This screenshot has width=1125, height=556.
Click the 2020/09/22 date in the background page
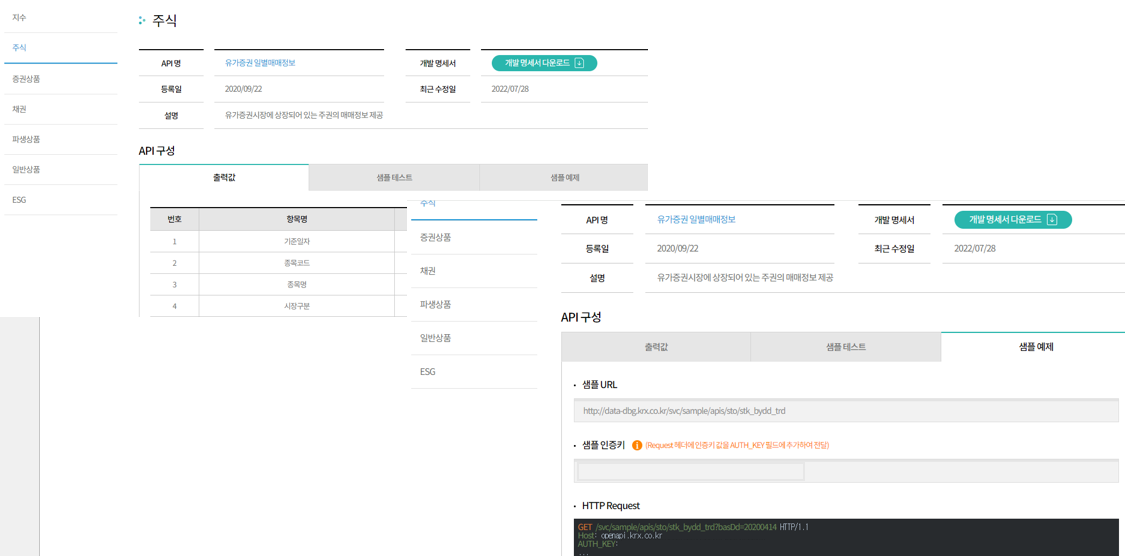pyautogui.click(x=243, y=89)
